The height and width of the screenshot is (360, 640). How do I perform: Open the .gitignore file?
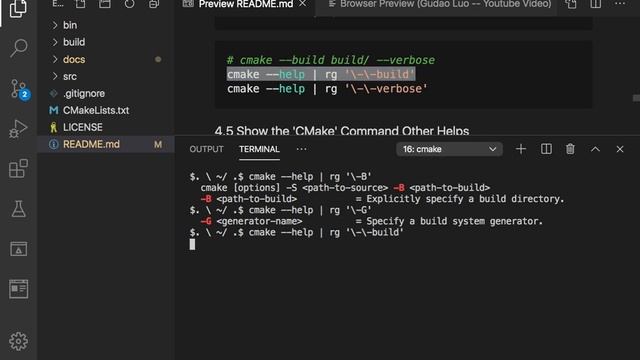point(84,93)
